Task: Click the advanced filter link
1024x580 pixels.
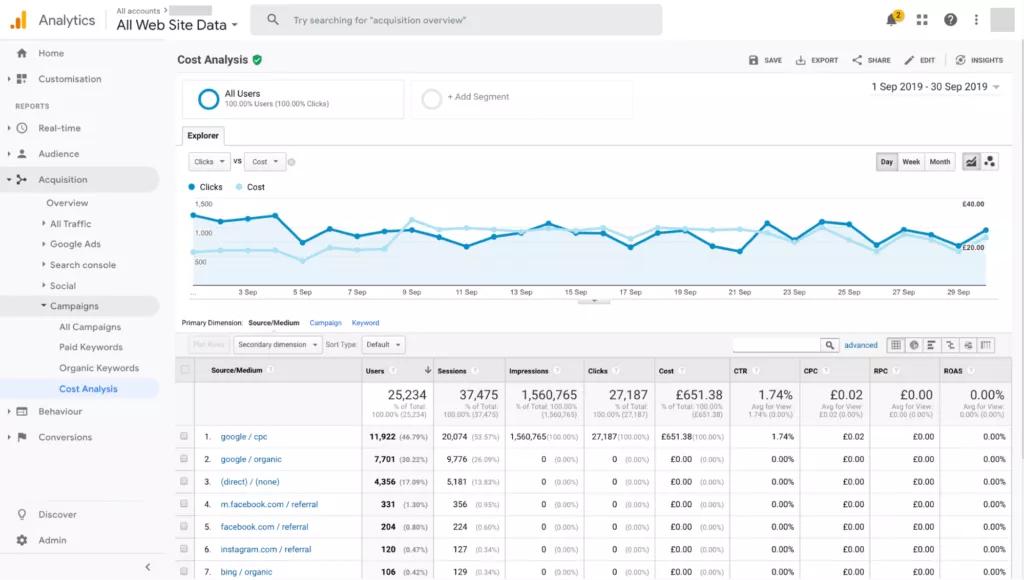Action: click(860, 345)
